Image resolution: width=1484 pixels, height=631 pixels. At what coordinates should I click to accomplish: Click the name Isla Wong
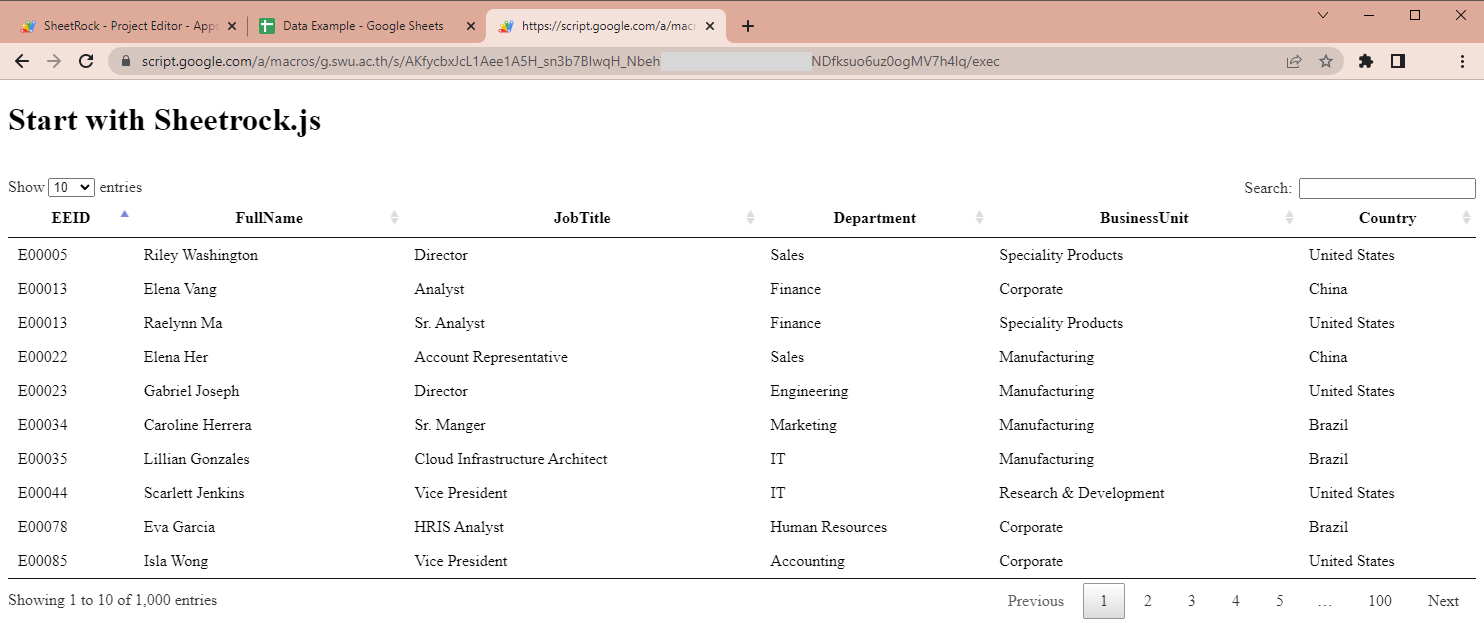click(176, 561)
